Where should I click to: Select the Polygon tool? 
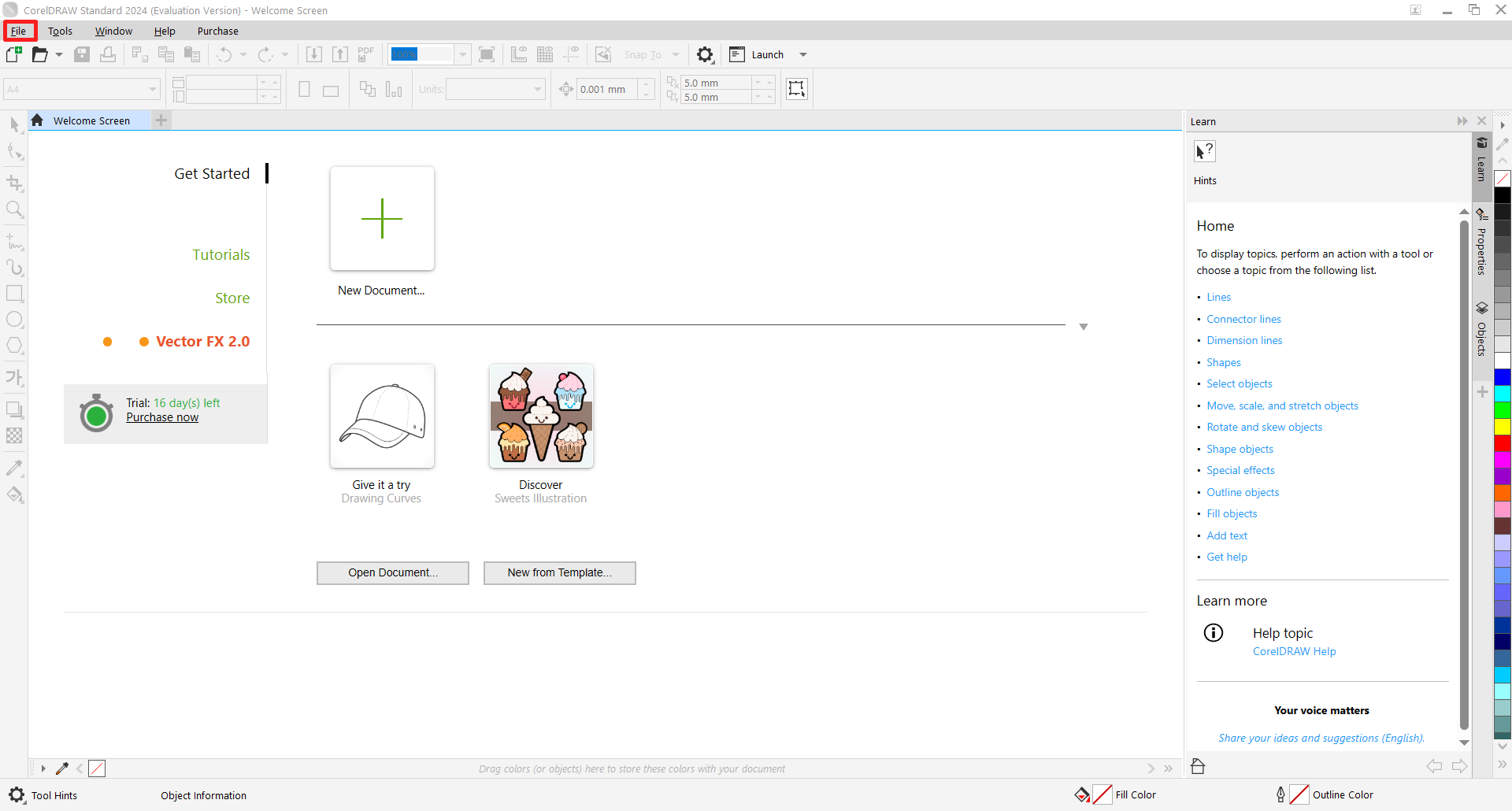click(14, 346)
